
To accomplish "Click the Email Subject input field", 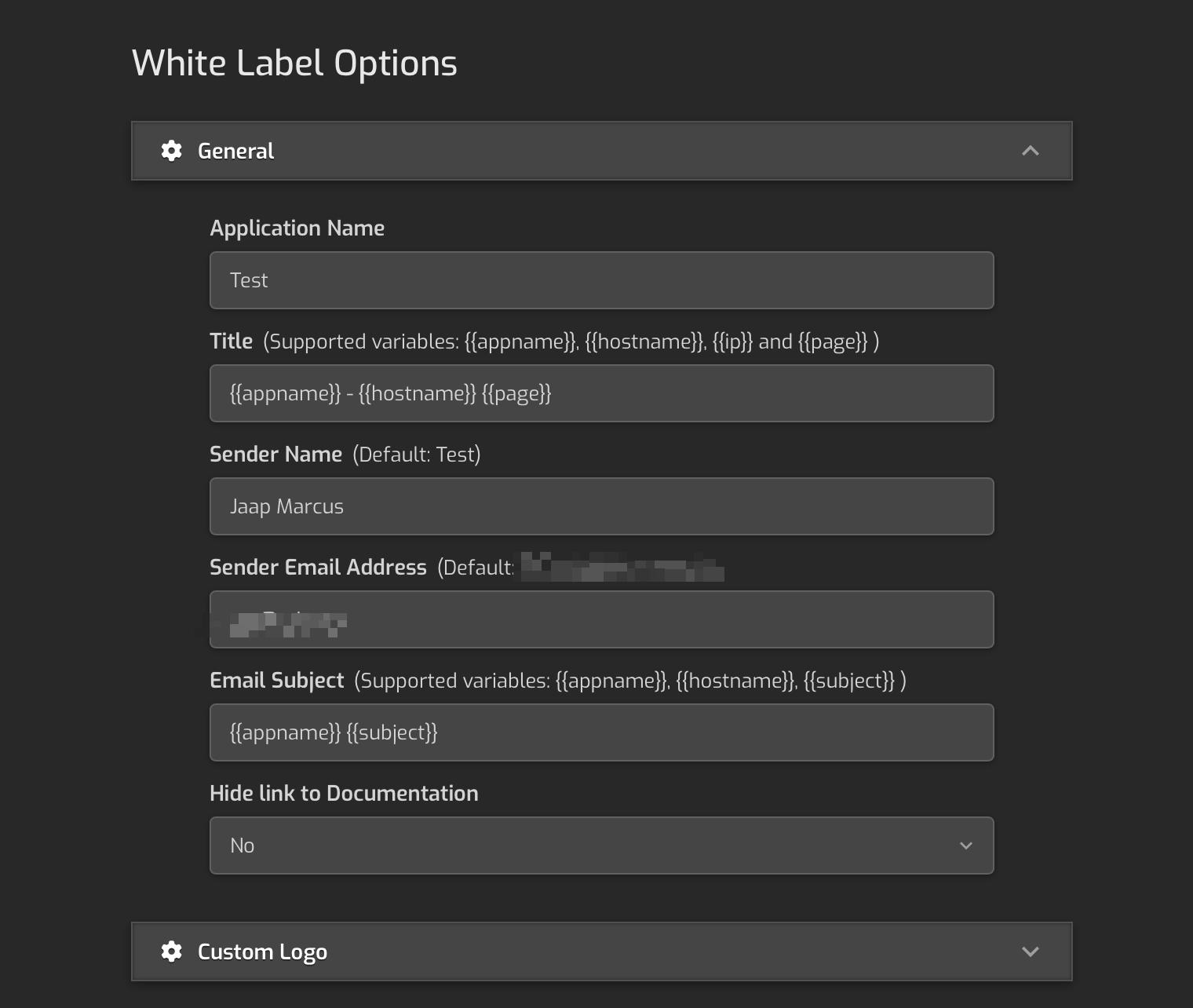I will [601, 732].
